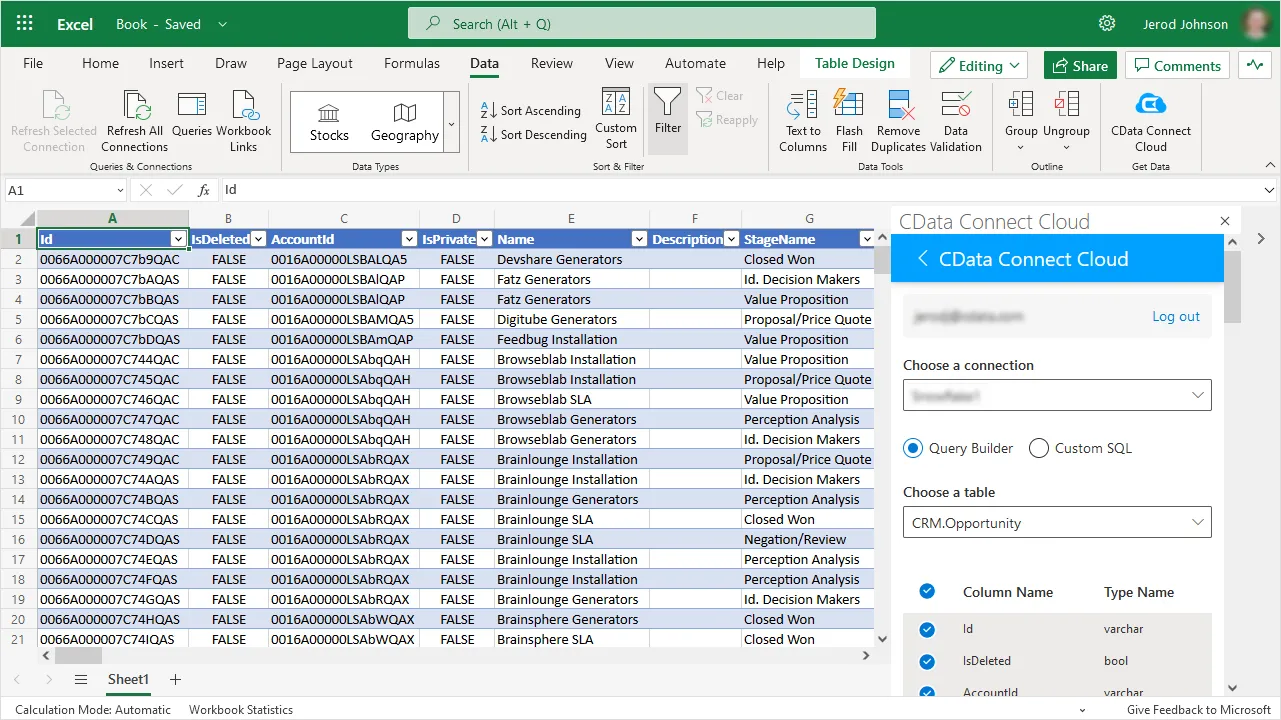Image resolution: width=1281 pixels, height=720 pixels.
Task: Click the Share button
Action: (x=1080, y=64)
